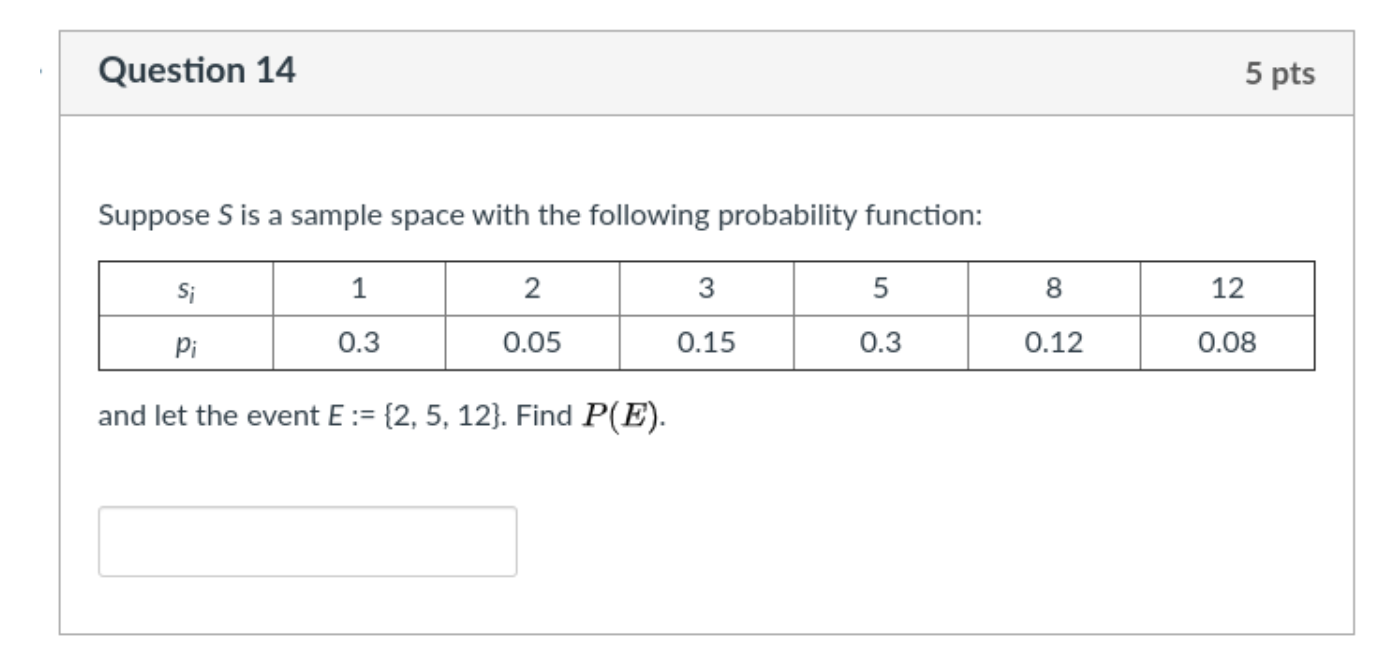
Task: Select the cell with value 0.15
Action: pyautogui.click(x=708, y=341)
